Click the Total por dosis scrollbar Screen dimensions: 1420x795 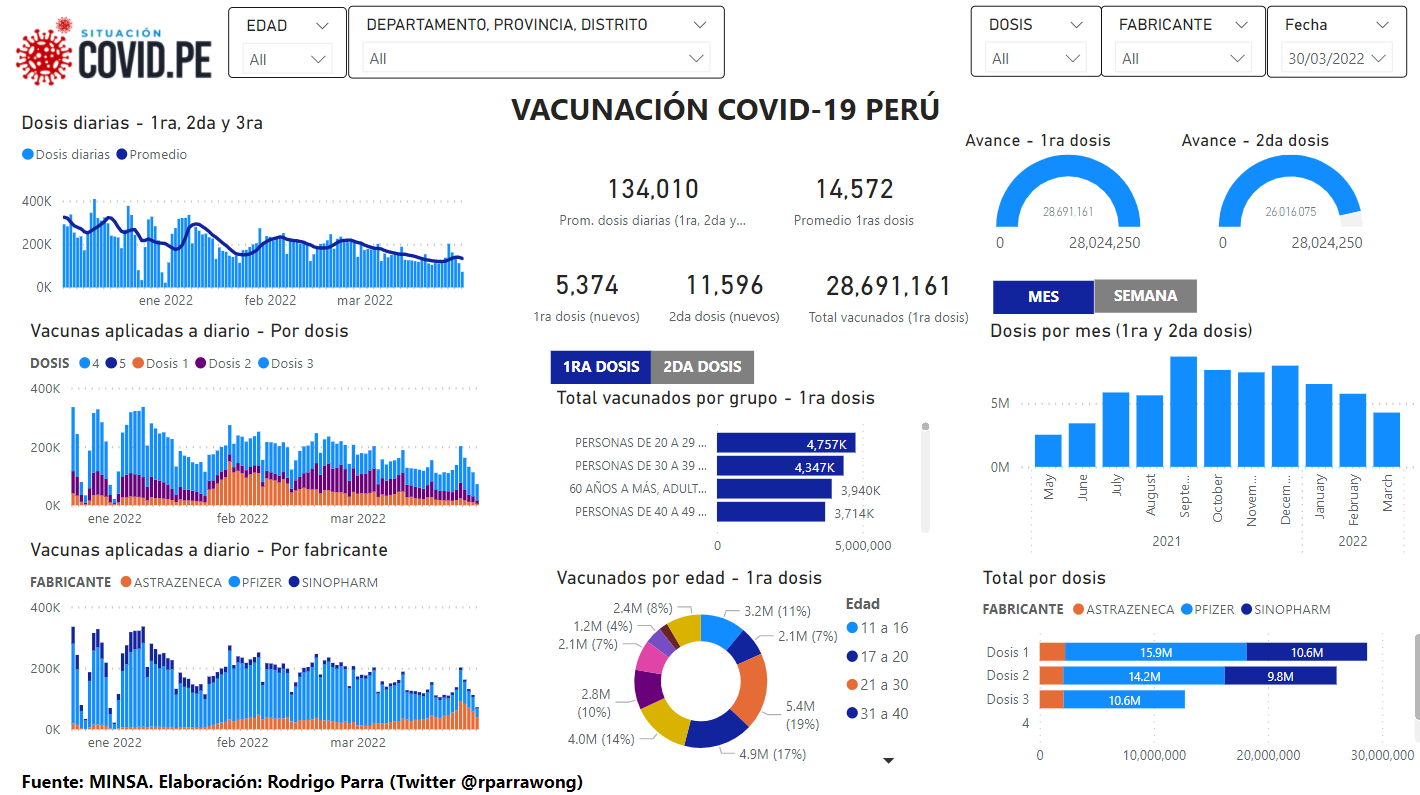pos(1416,677)
